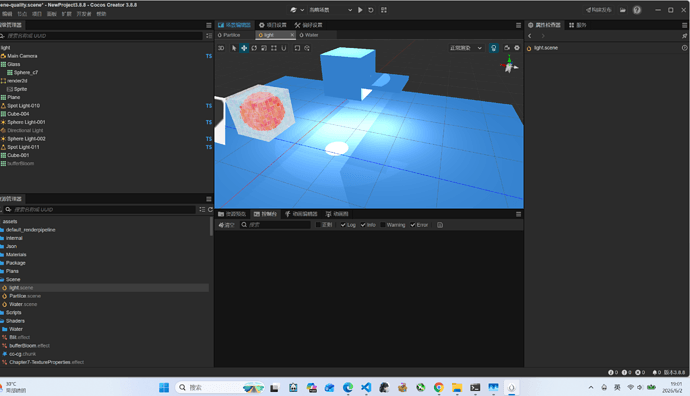
Task: Uncheck the Error filter checkbox
Action: [413, 225]
